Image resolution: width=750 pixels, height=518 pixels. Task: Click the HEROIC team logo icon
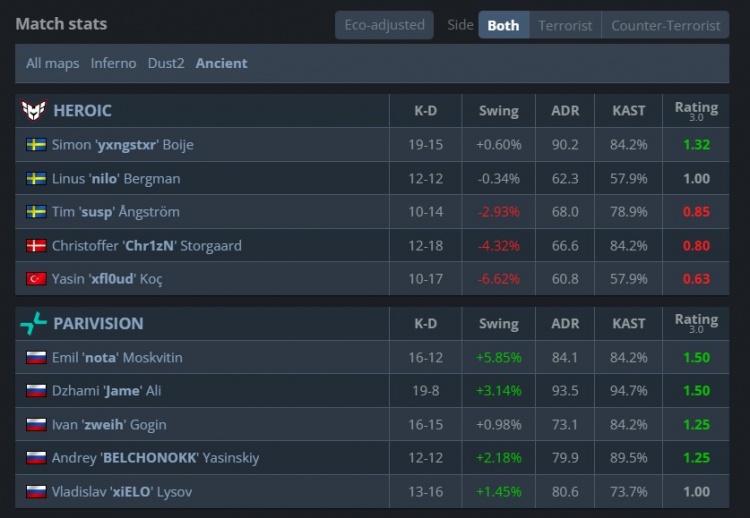pyautogui.click(x=33, y=110)
